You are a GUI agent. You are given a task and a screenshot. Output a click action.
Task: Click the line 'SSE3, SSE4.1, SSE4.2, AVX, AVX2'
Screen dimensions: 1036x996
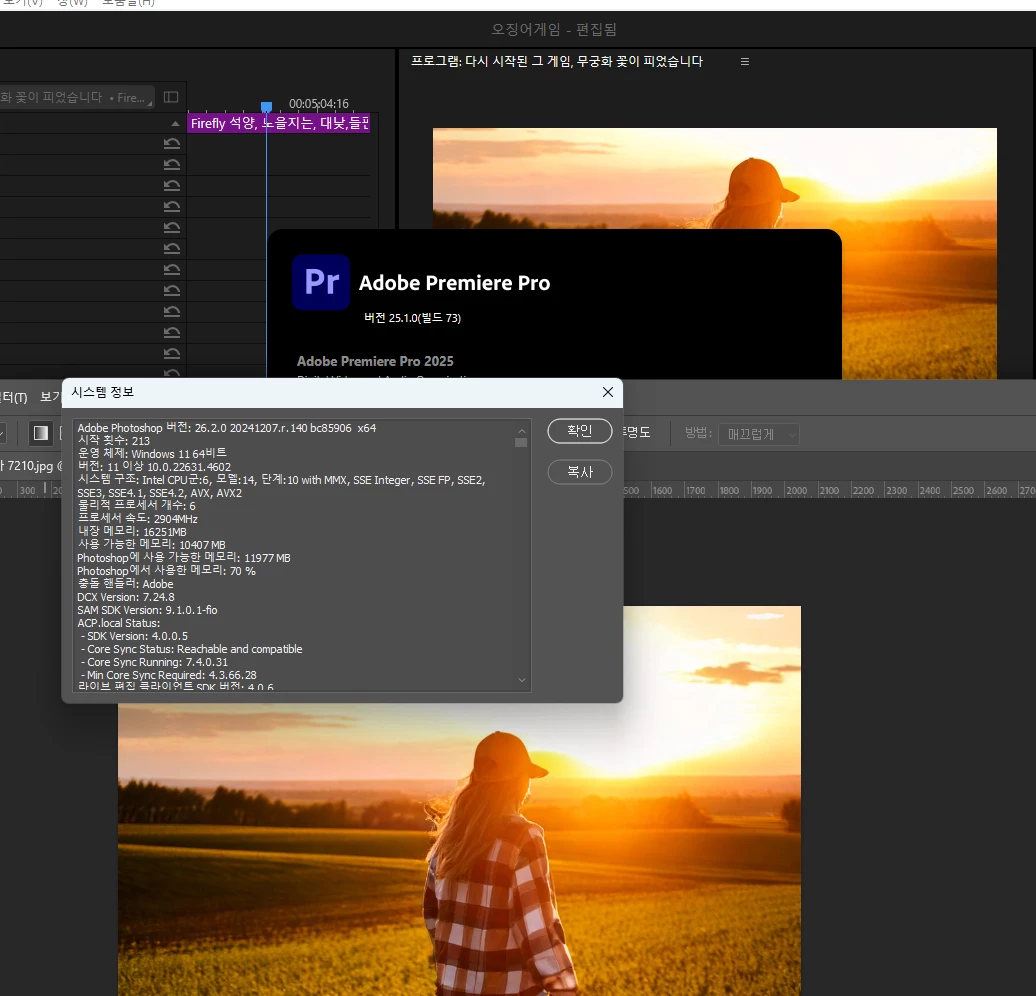159,493
